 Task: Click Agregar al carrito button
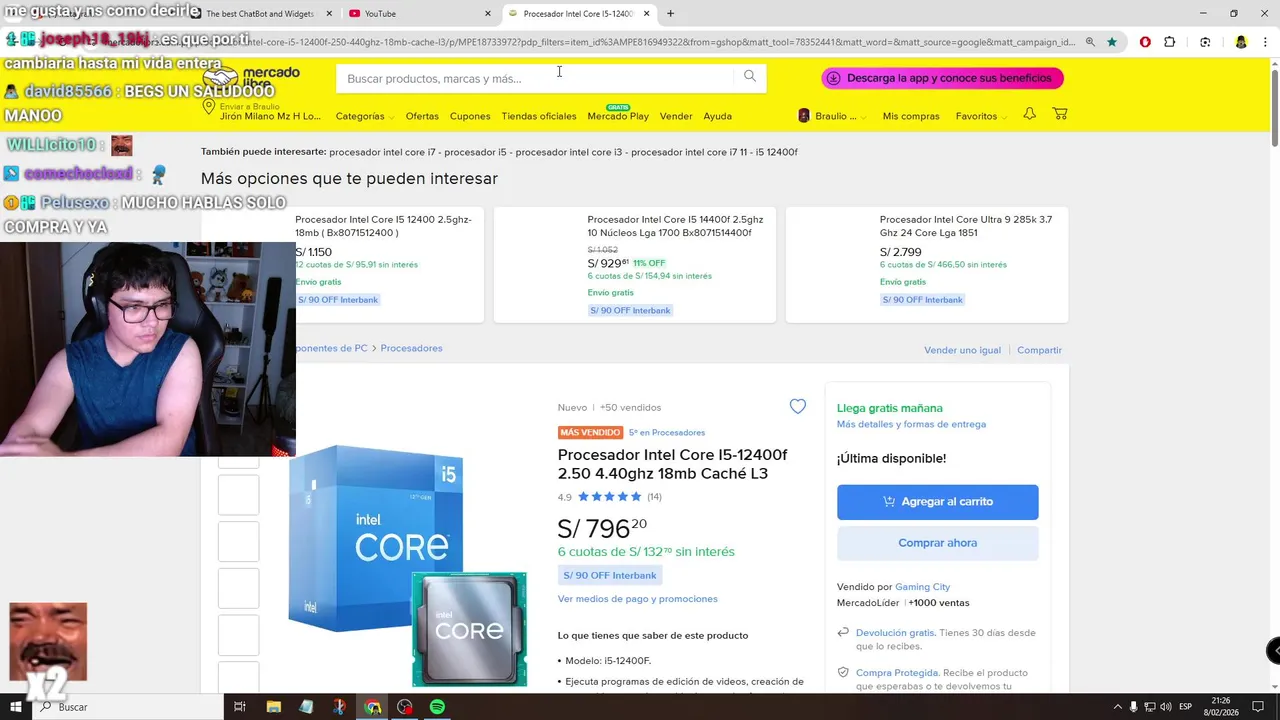(x=937, y=502)
